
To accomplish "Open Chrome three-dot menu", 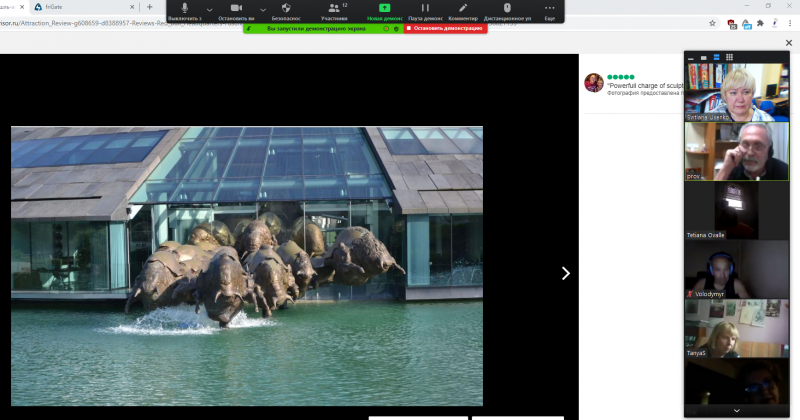I will pyautogui.click(x=790, y=23).
